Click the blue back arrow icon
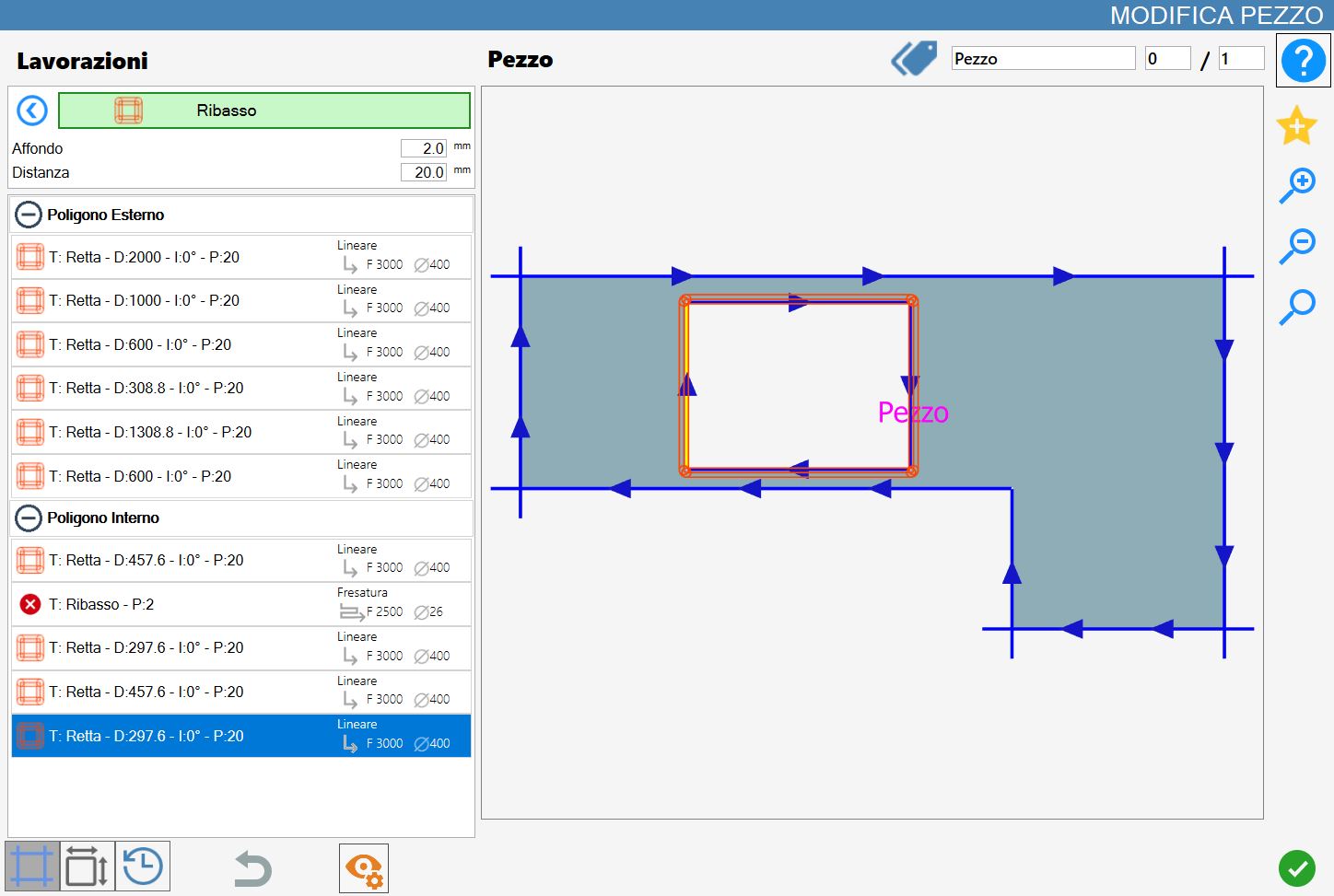The width and height of the screenshot is (1334, 896). pos(32,111)
